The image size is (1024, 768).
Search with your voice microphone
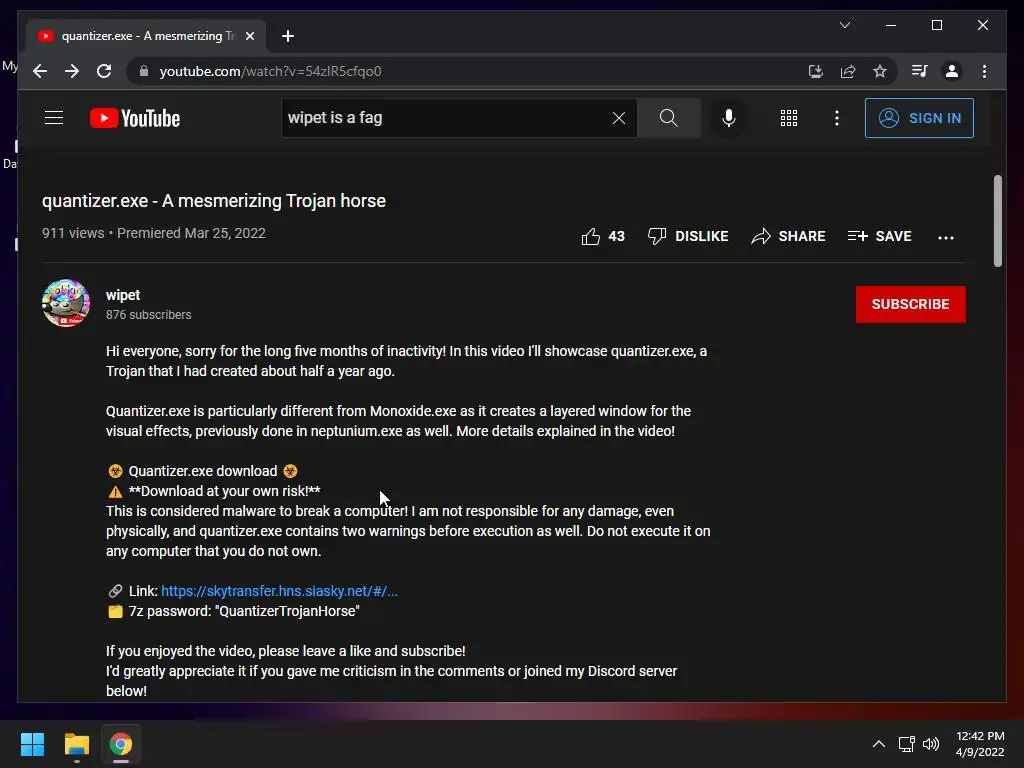tap(729, 118)
